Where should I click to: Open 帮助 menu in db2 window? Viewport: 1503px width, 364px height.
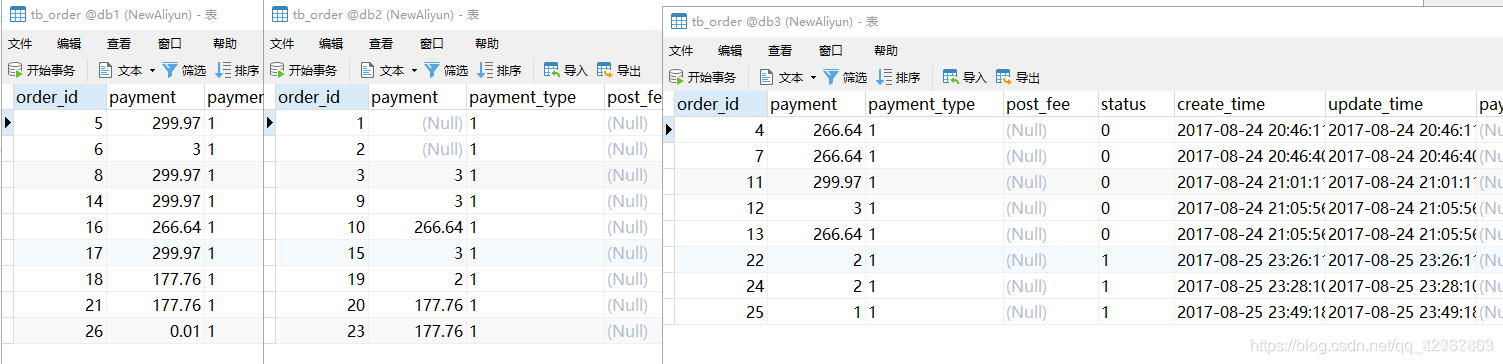click(x=487, y=43)
